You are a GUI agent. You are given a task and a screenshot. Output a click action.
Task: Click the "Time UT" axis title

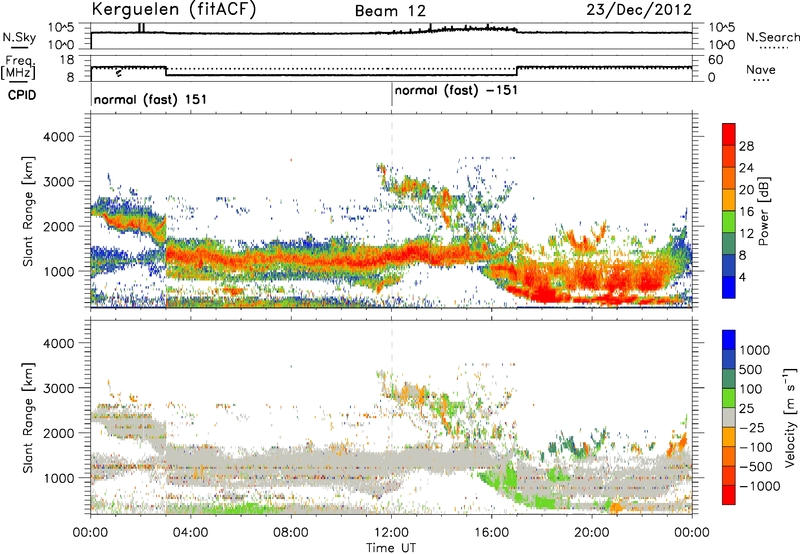click(x=391, y=548)
